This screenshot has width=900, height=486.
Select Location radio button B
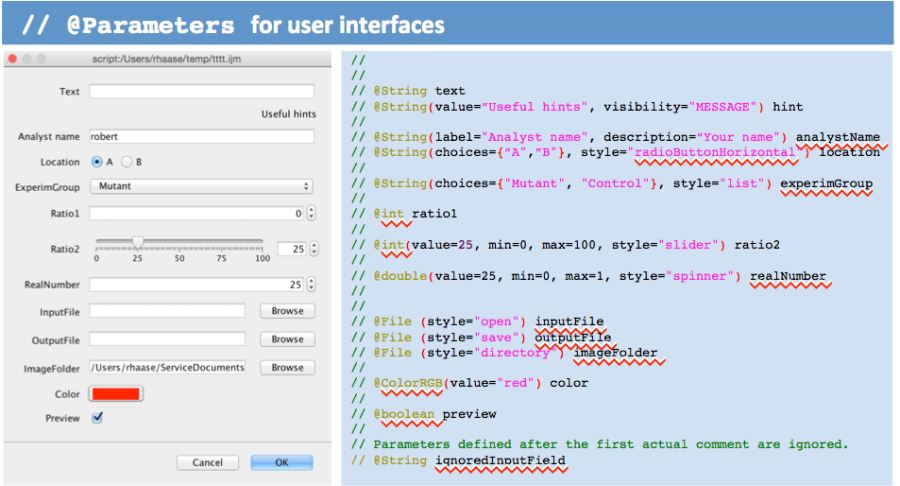127,162
